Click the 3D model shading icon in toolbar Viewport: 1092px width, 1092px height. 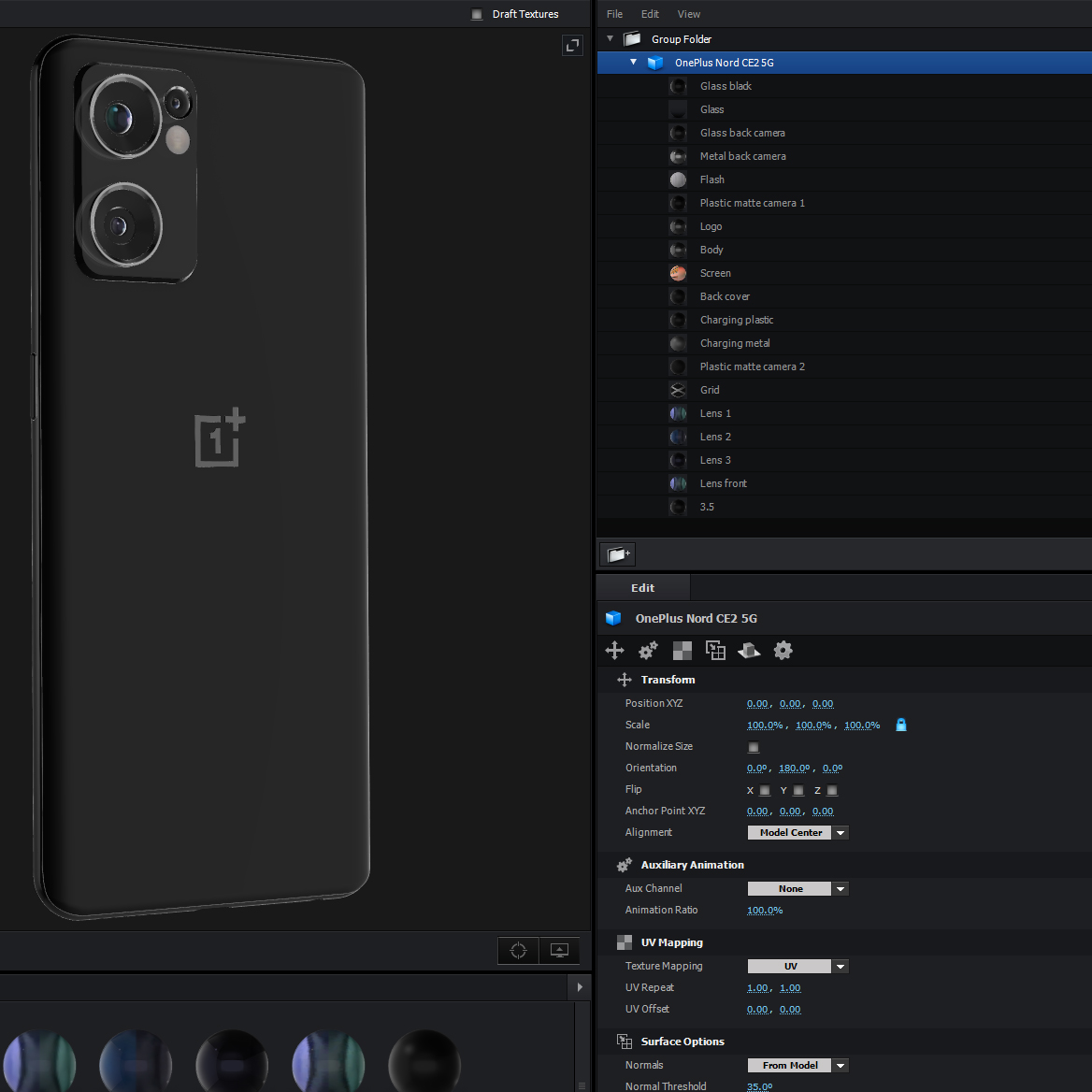click(x=750, y=651)
